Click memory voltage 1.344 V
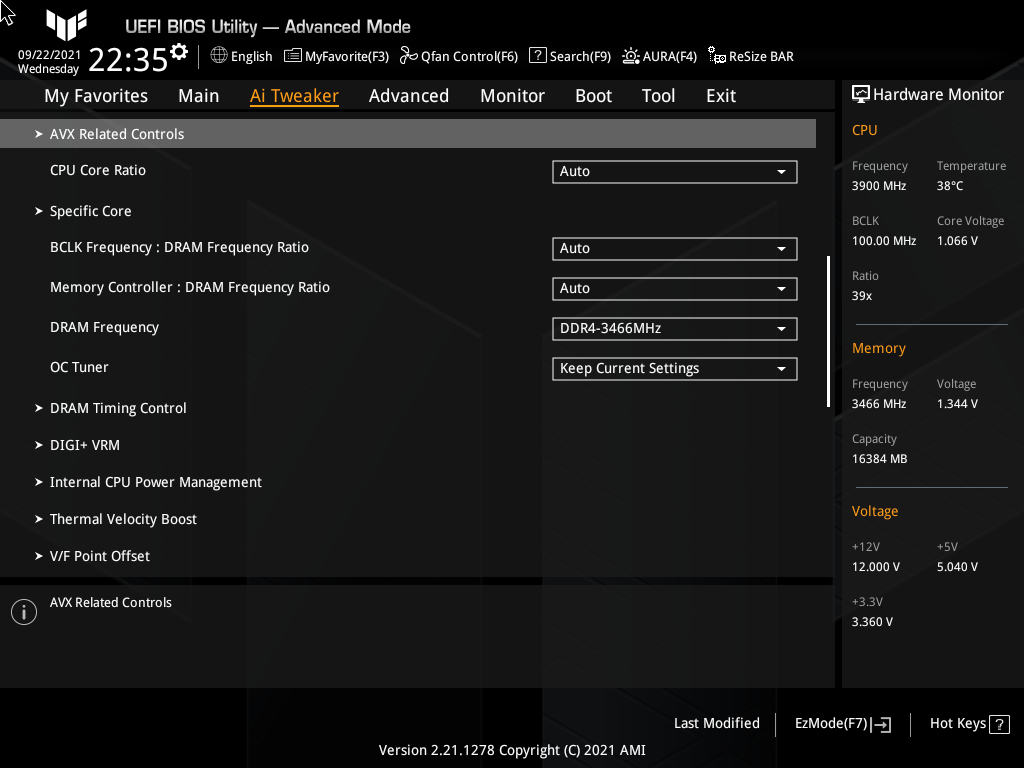 coord(957,404)
